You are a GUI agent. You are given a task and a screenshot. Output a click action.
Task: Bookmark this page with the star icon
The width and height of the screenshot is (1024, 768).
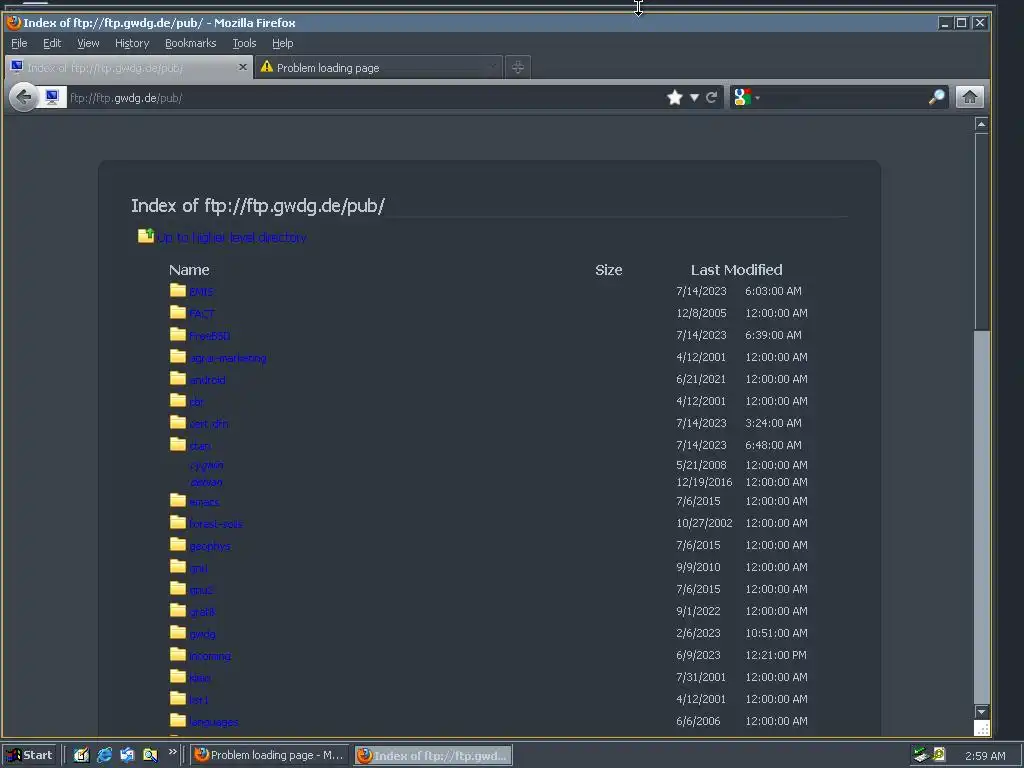pos(675,98)
